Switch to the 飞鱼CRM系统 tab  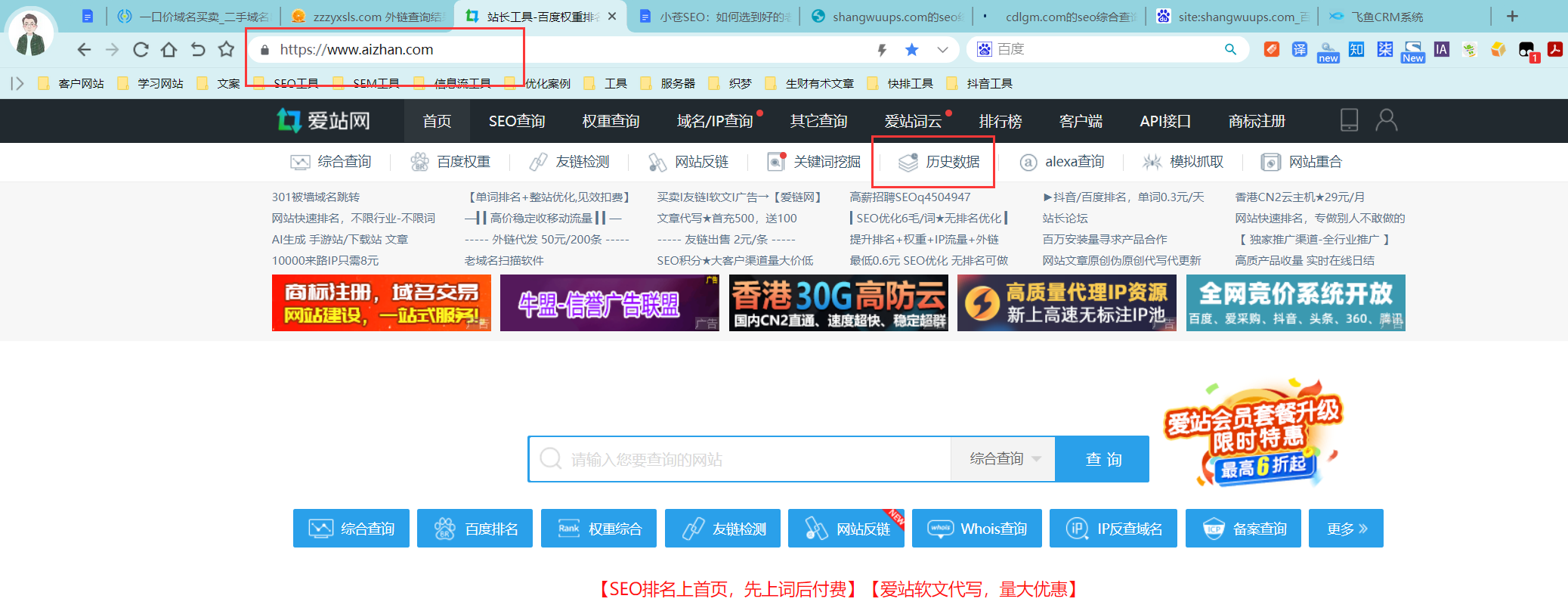point(1406,17)
